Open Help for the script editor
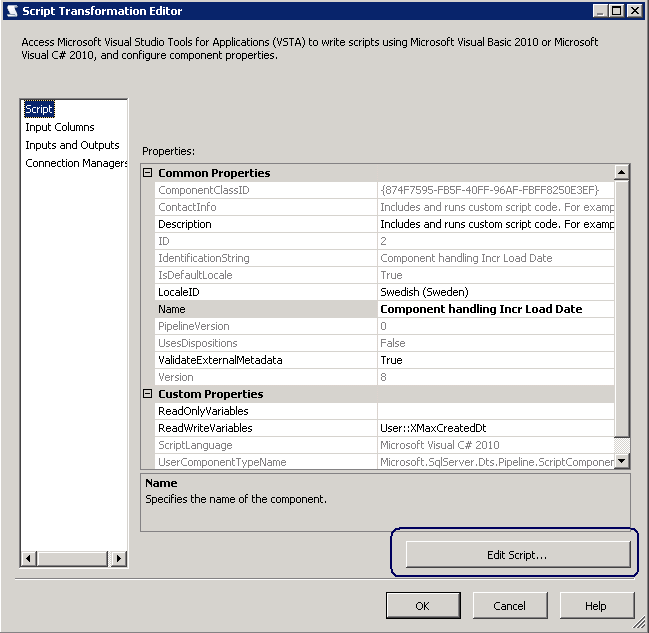The image size is (649, 633). click(x=596, y=605)
